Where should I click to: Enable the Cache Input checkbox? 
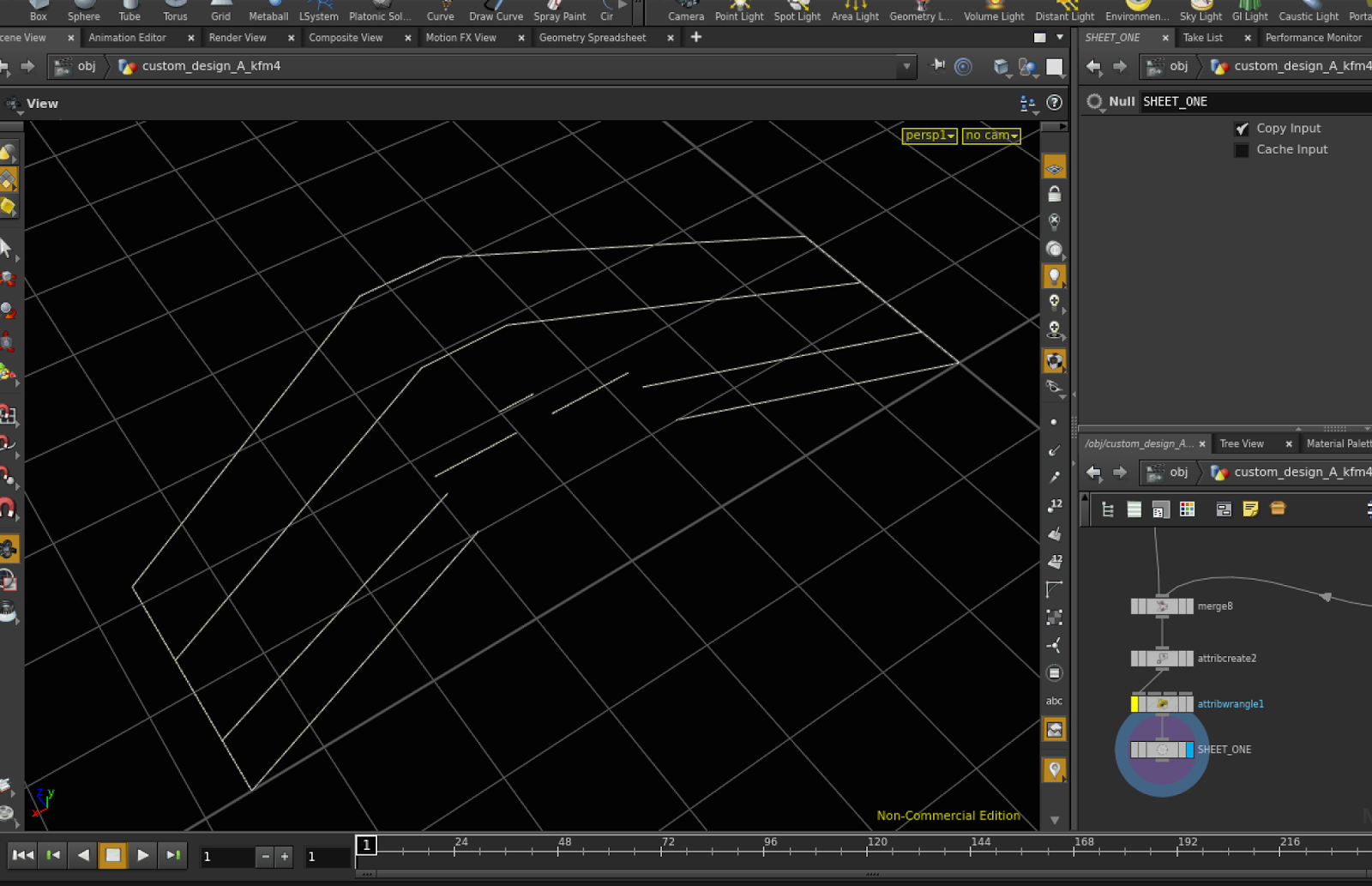[x=1242, y=150]
